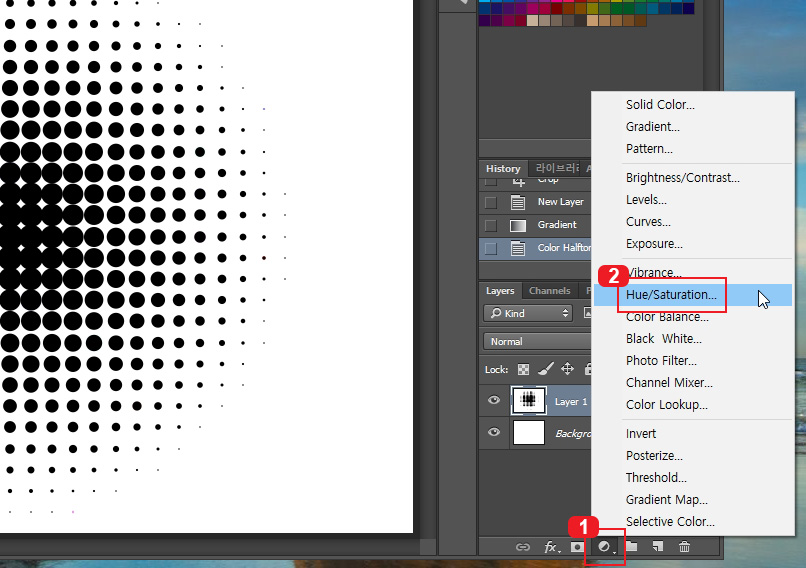Select Levels... adjustment
The width and height of the screenshot is (806, 568).
646,200
